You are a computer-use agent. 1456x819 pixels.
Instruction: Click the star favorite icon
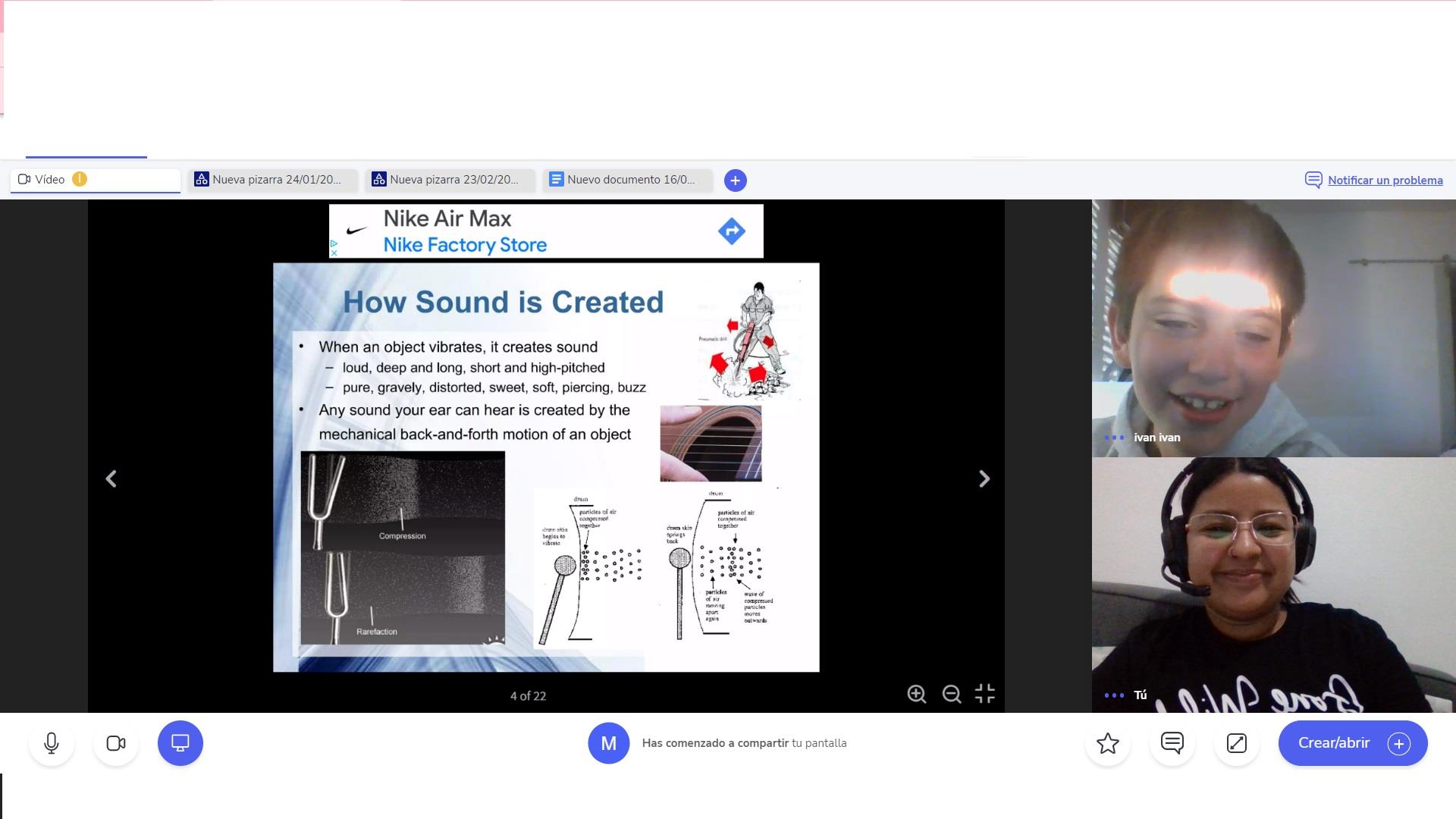1108,743
